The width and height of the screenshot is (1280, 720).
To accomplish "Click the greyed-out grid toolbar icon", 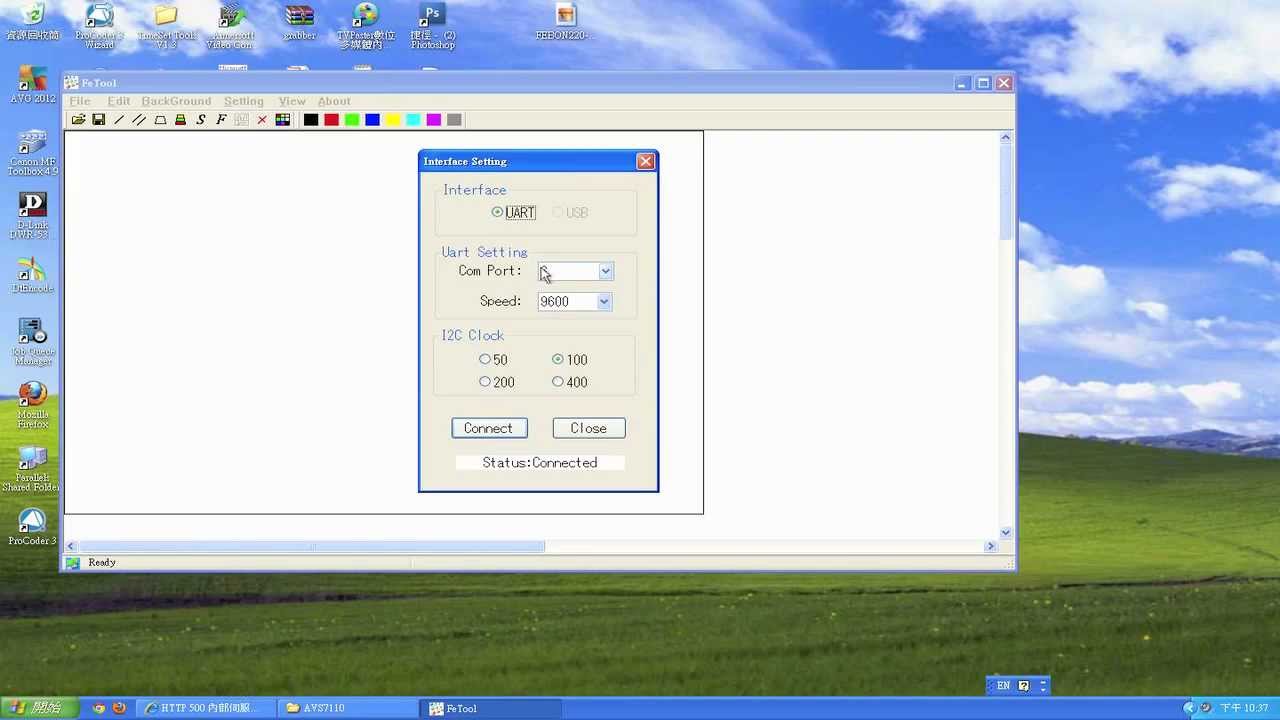I will tap(241, 120).
